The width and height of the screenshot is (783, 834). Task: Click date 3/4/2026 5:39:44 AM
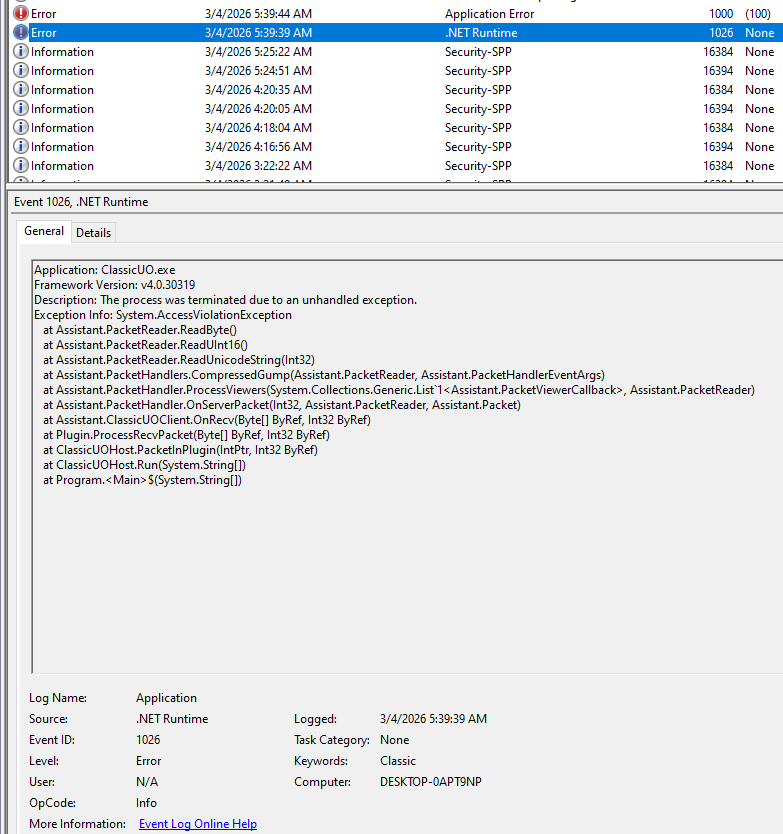(259, 14)
